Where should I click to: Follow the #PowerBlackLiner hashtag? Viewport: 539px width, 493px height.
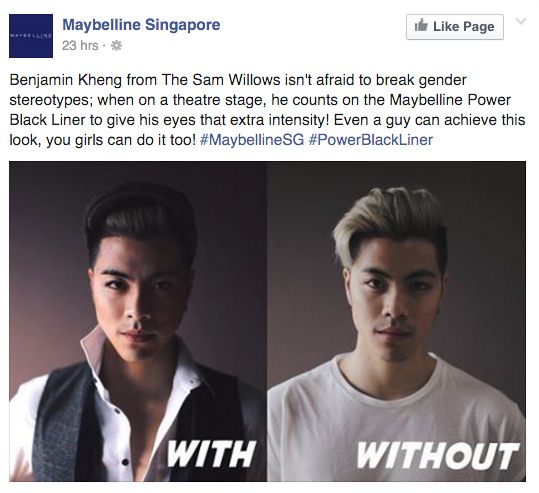[x=371, y=140]
